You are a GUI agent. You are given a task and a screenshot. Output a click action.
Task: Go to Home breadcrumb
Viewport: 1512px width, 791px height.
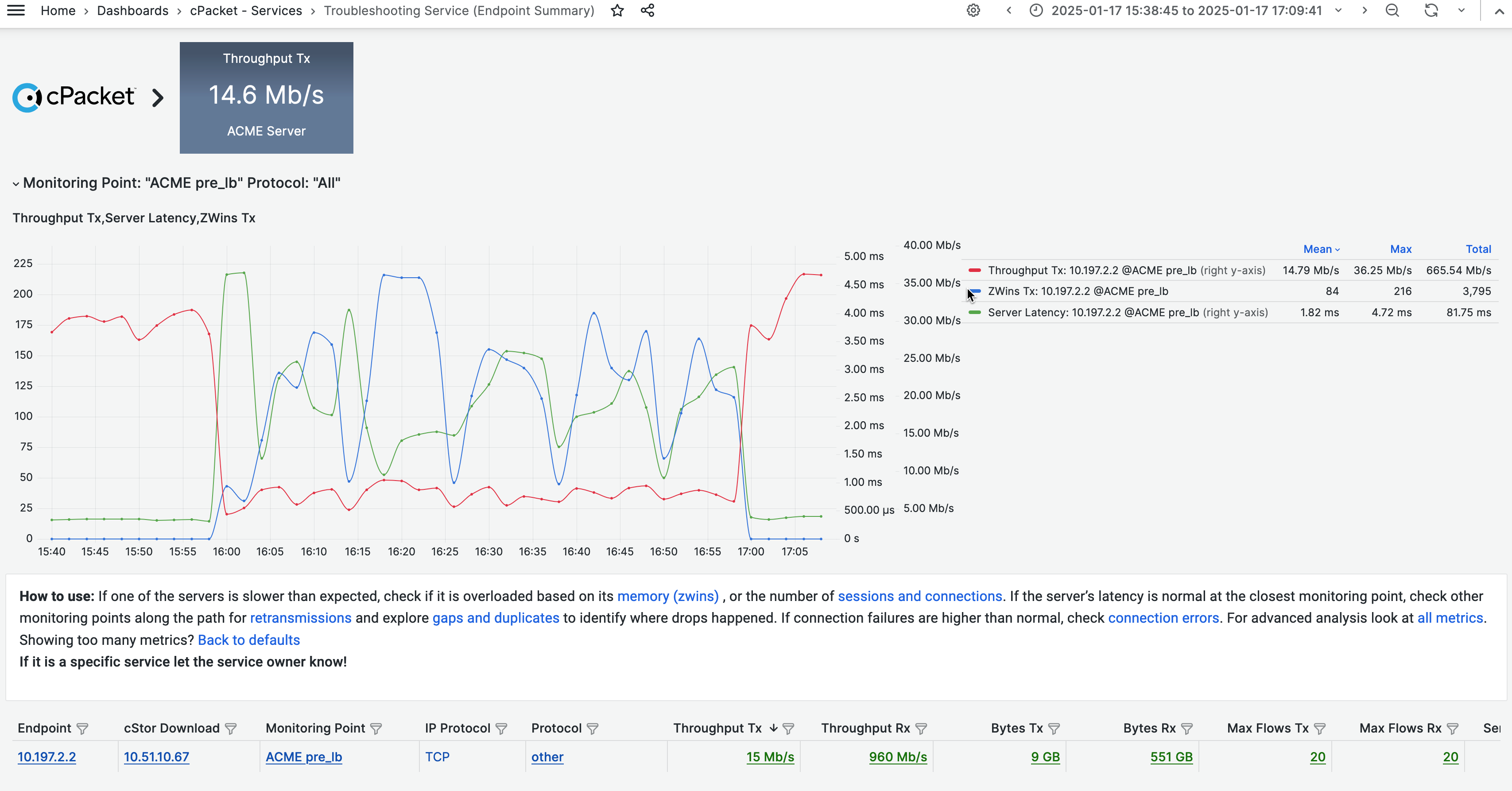coord(58,11)
